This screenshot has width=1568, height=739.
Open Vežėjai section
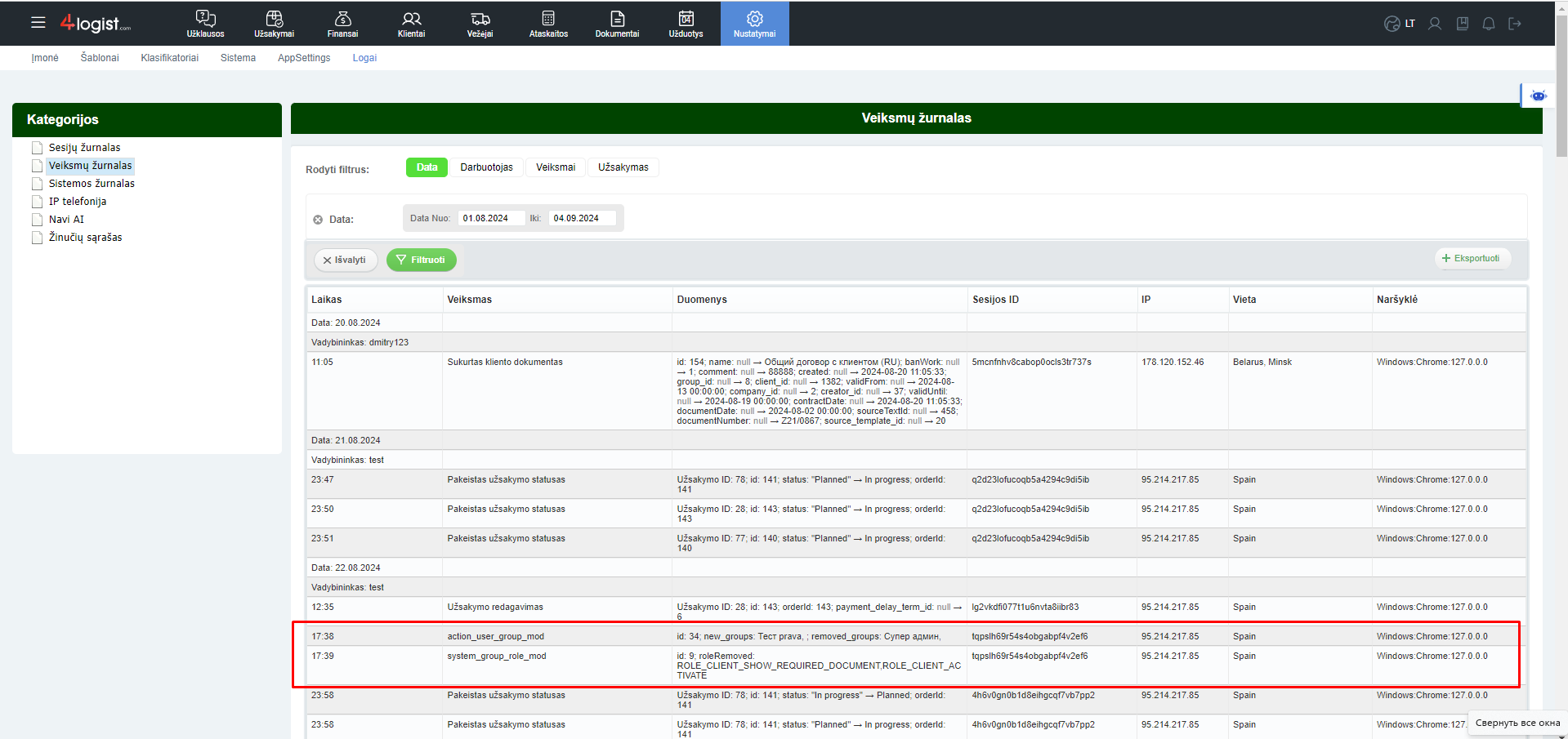click(x=480, y=23)
